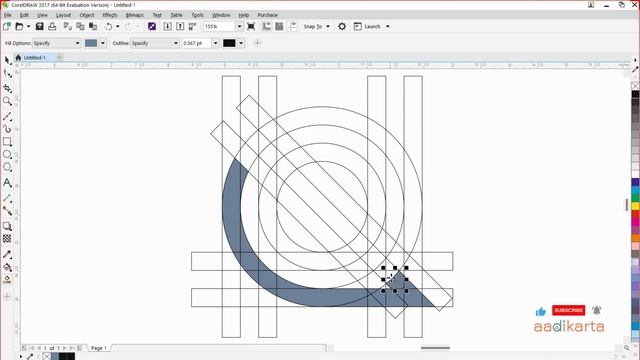The image size is (640, 360).
Task: Undo the last action
Action: (108, 27)
